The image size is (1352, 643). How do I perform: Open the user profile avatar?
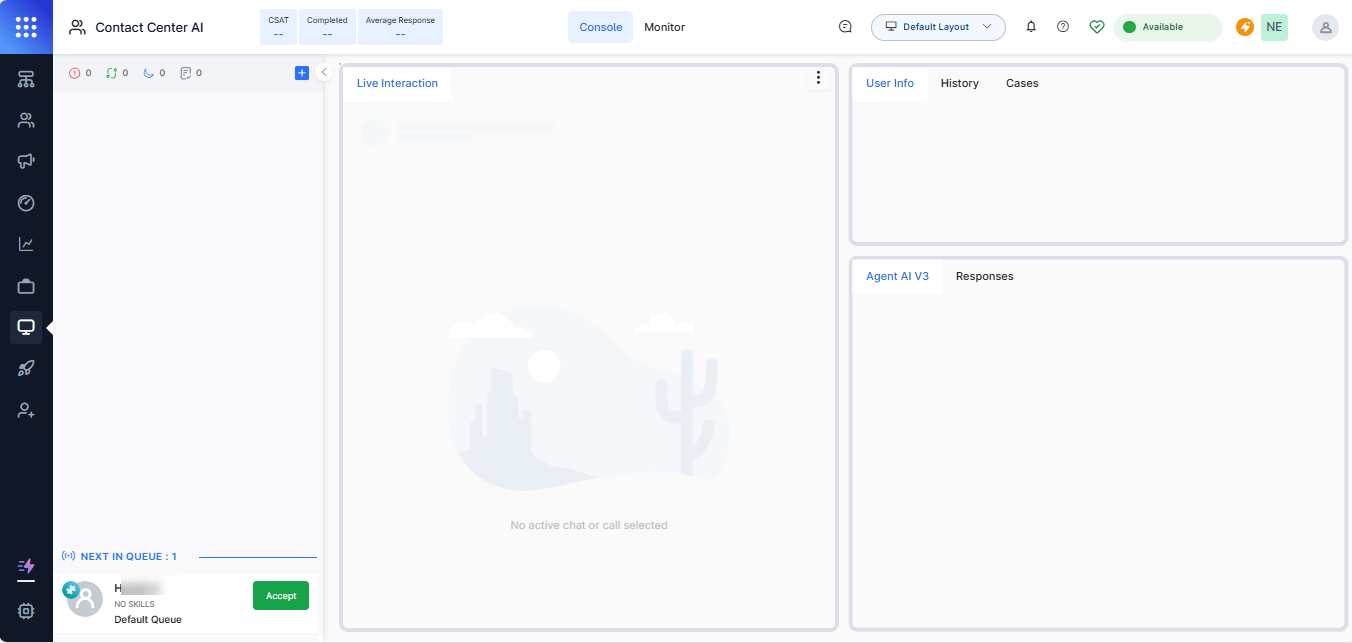[x=1325, y=27]
